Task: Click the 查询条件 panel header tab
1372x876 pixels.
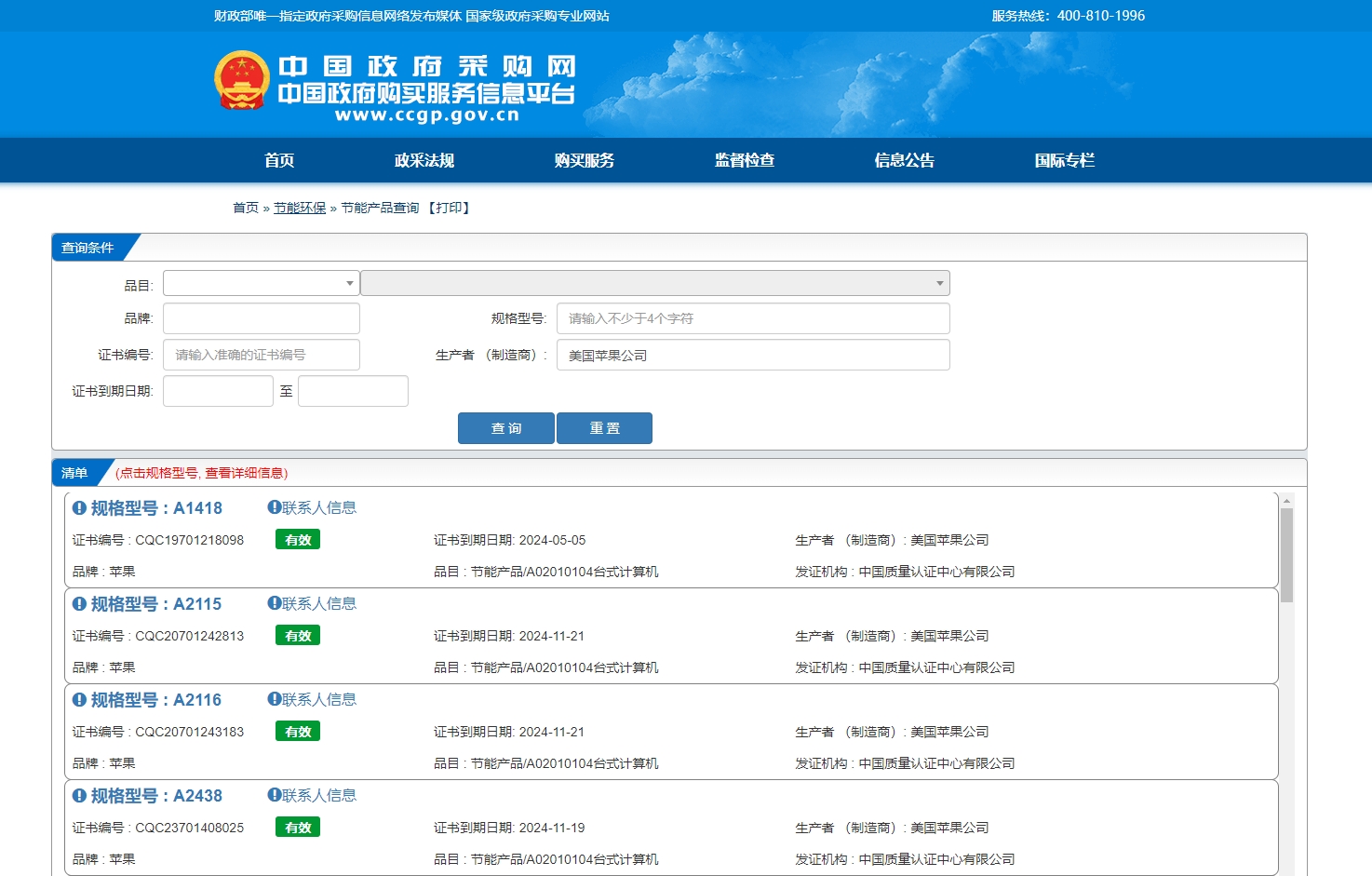Action: tap(87, 248)
